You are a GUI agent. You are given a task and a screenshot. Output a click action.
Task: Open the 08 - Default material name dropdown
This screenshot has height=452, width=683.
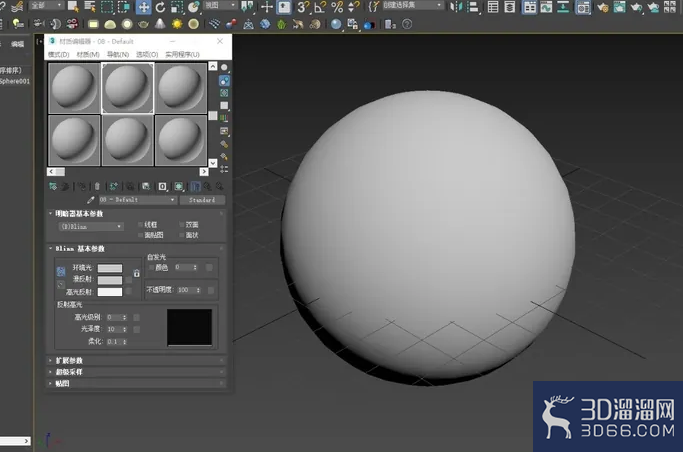(x=137, y=200)
